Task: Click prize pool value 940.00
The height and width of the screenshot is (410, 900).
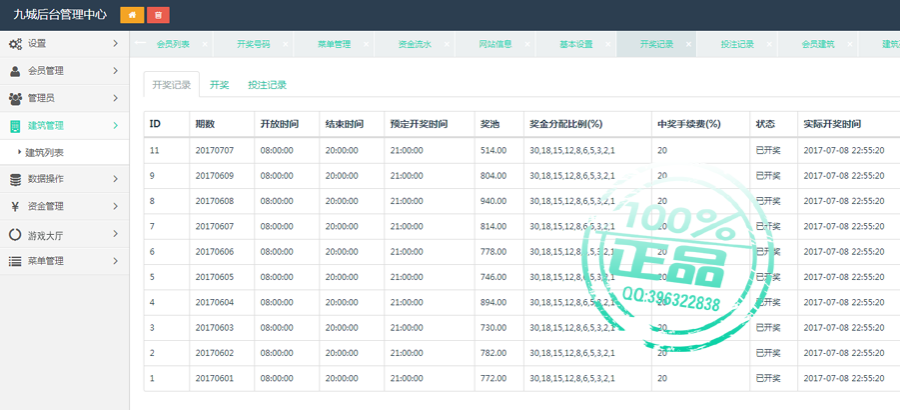Action: 494,201
